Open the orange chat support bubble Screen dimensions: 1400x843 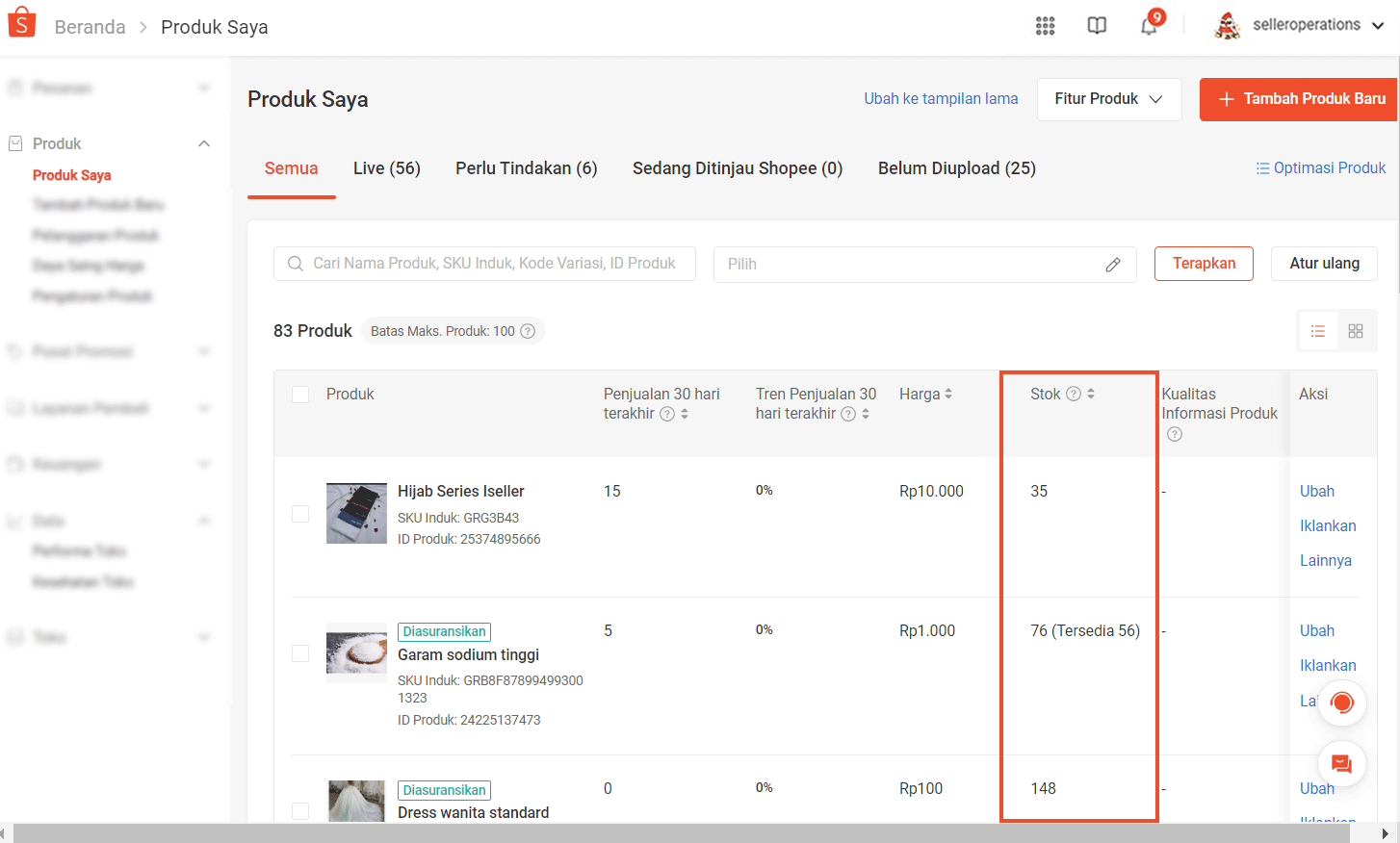[1342, 765]
